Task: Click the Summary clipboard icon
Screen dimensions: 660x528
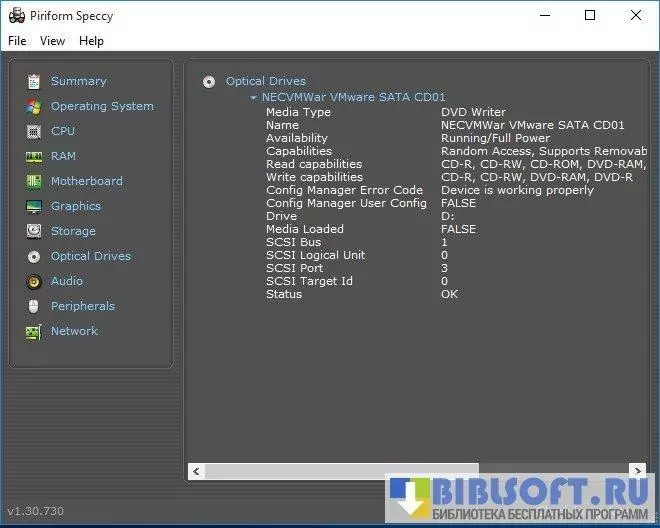Action: [x=34, y=81]
